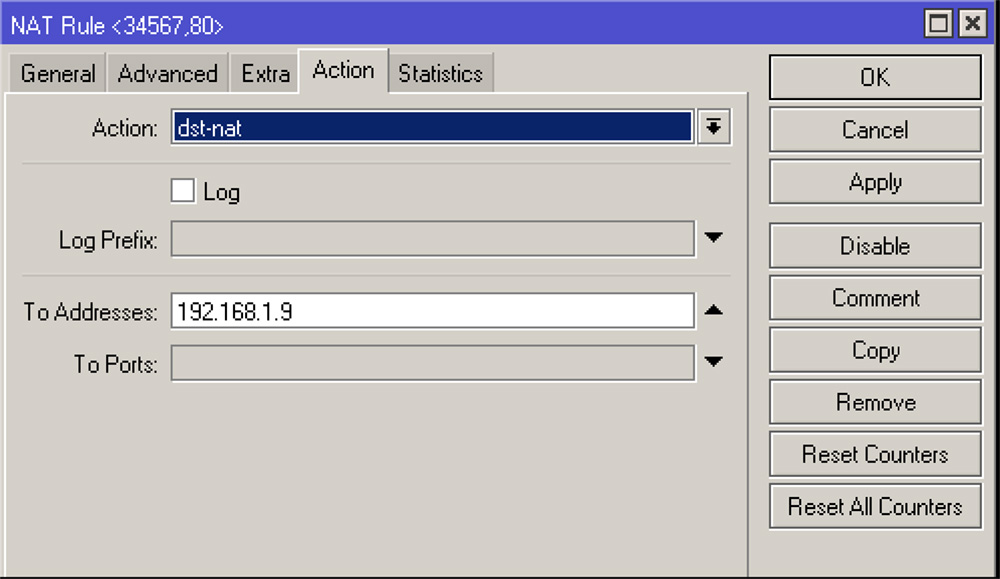Expand the Log Prefix field arrow
The width and height of the screenshot is (1000, 579).
(x=713, y=239)
